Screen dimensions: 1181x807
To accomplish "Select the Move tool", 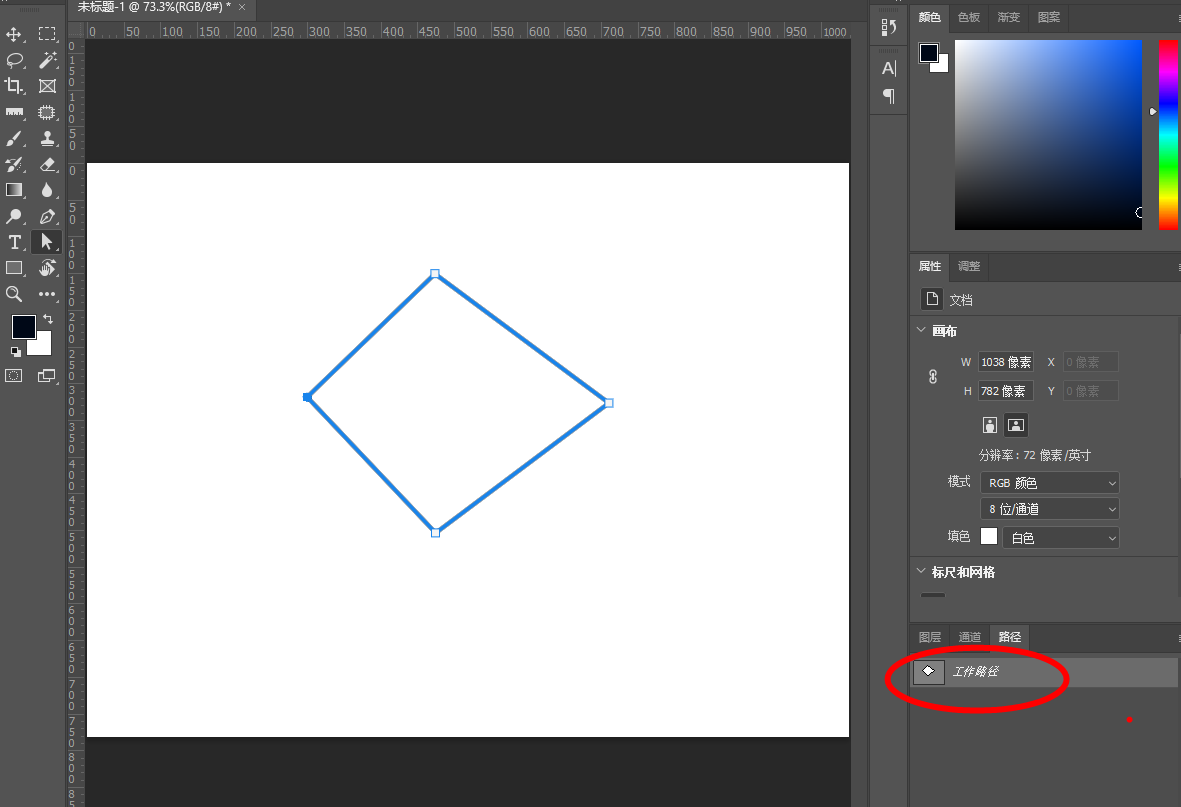I will 14,34.
